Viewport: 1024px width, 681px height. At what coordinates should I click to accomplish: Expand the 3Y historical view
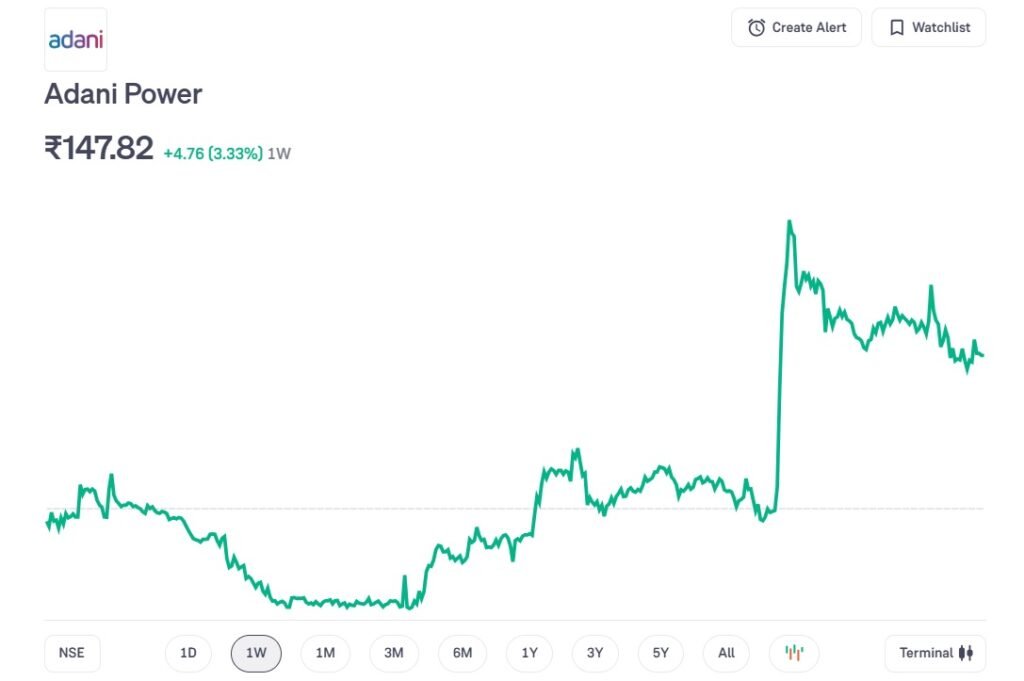594,652
